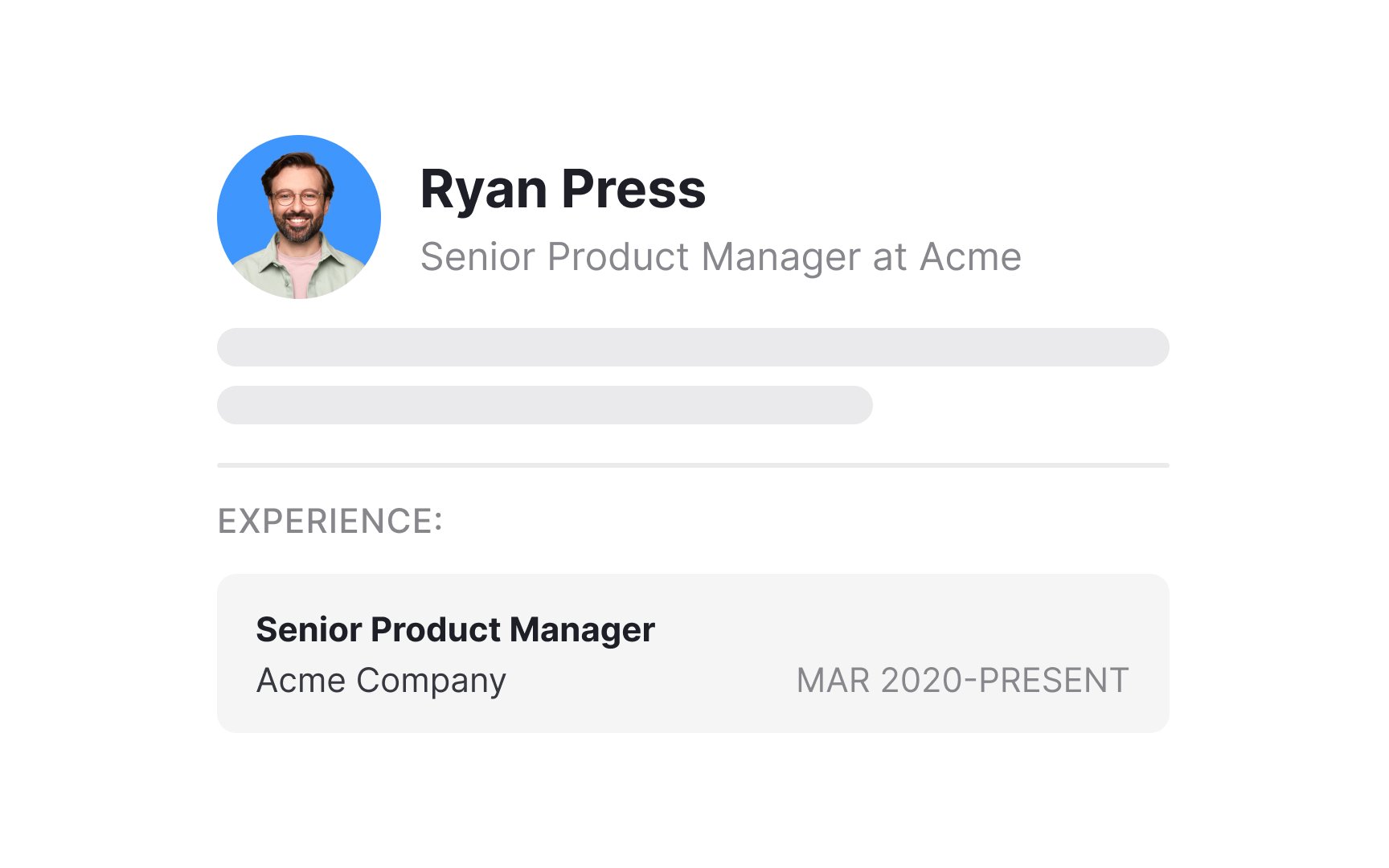Click the surname "Press" in the heading
This screenshot has height=868, width=1389.
click(633, 190)
